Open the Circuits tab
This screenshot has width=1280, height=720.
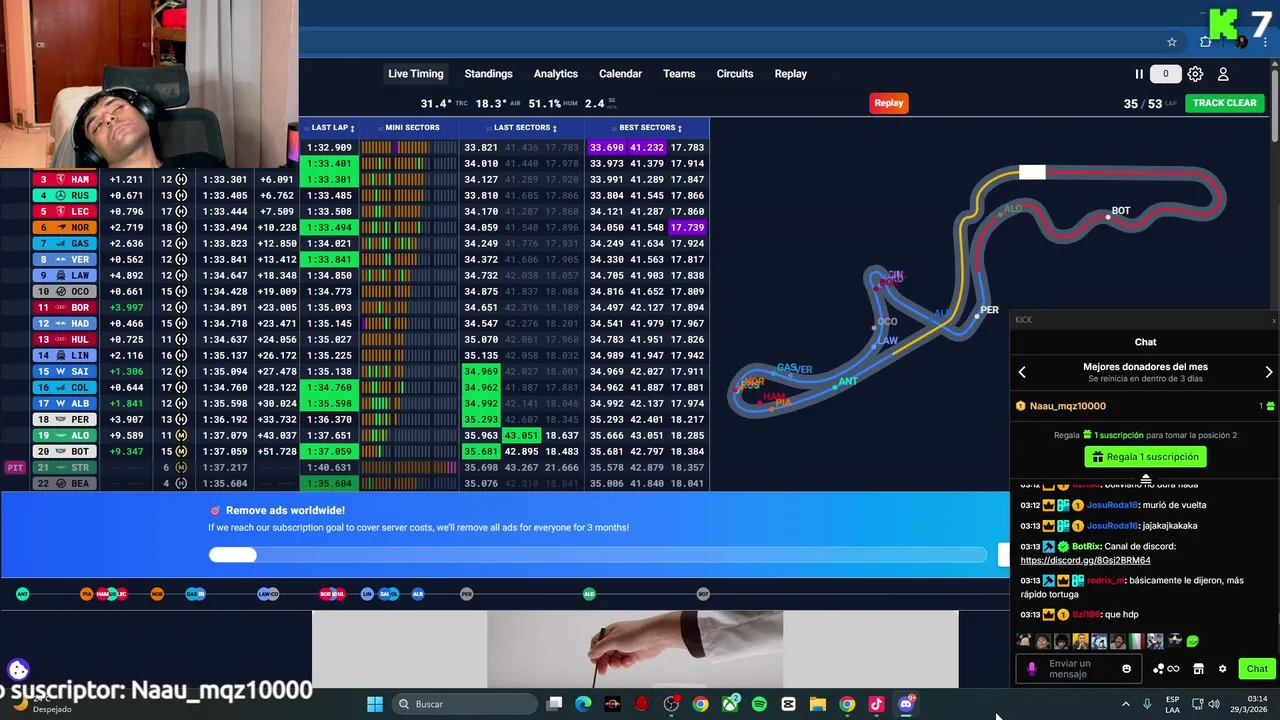tap(735, 74)
